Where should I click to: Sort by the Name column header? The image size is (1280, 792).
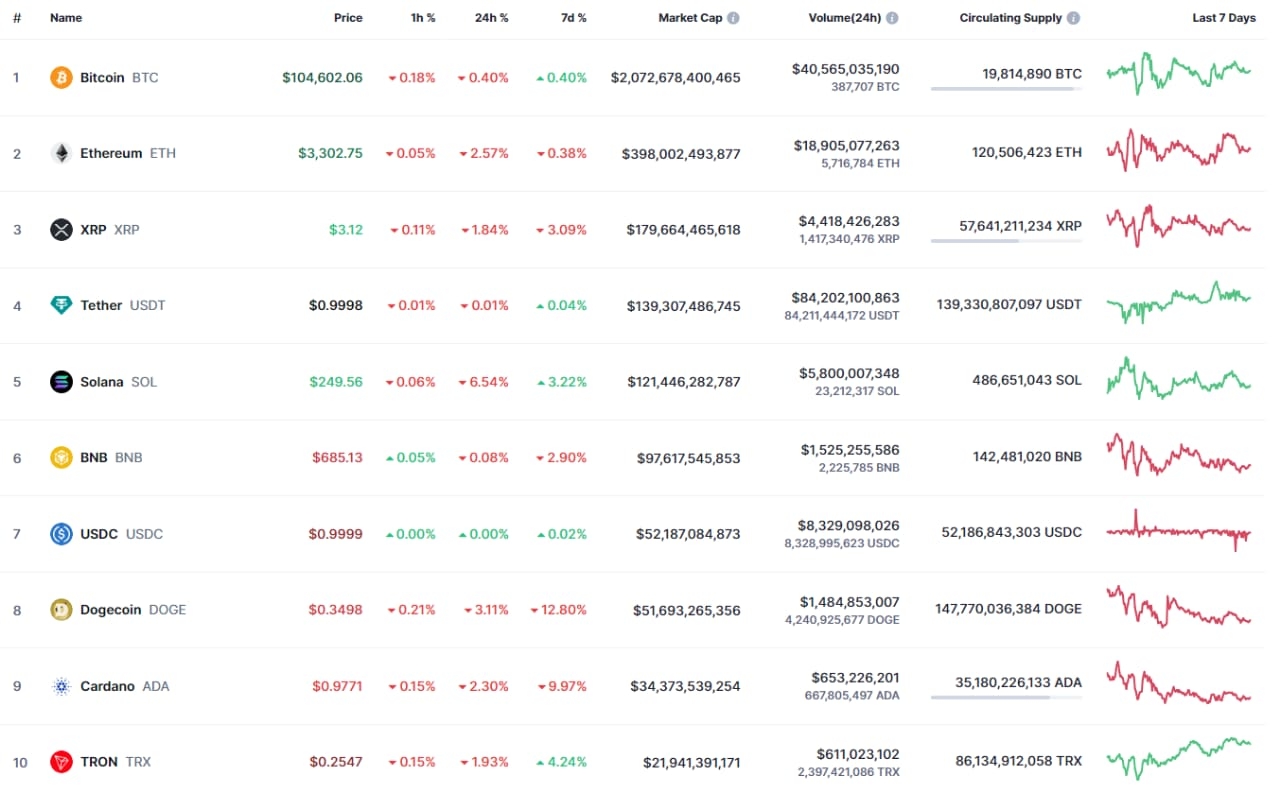pyautogui.click(x=66, y=18)
